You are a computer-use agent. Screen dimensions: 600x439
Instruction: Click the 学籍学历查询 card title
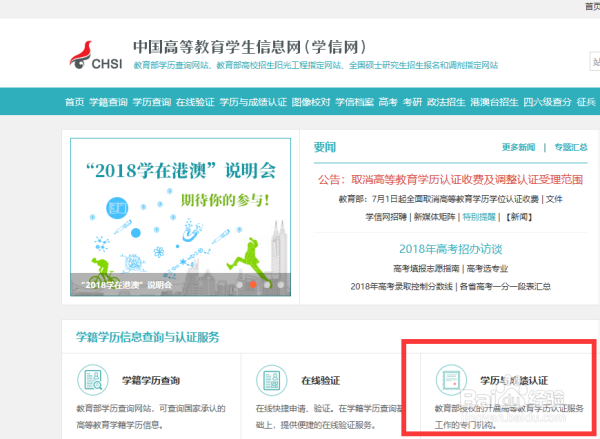151,380
